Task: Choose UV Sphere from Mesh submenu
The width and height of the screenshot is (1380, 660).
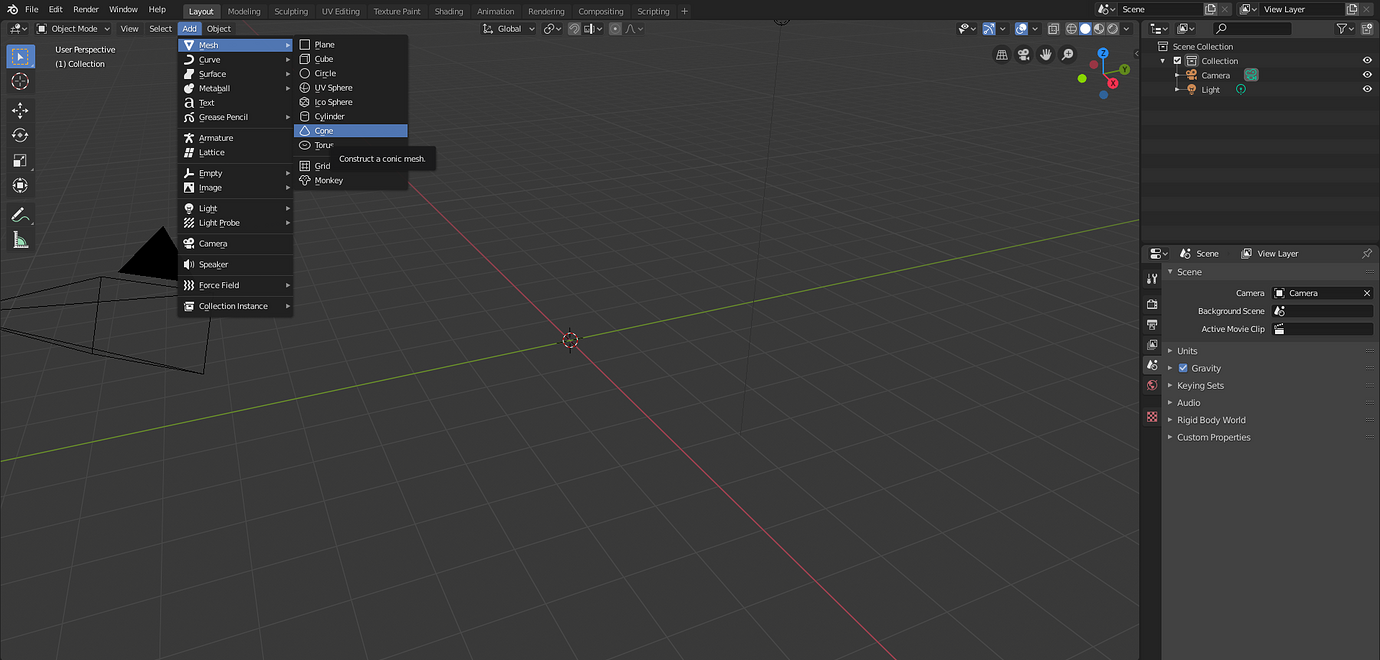Action: (x=351, y=88)
